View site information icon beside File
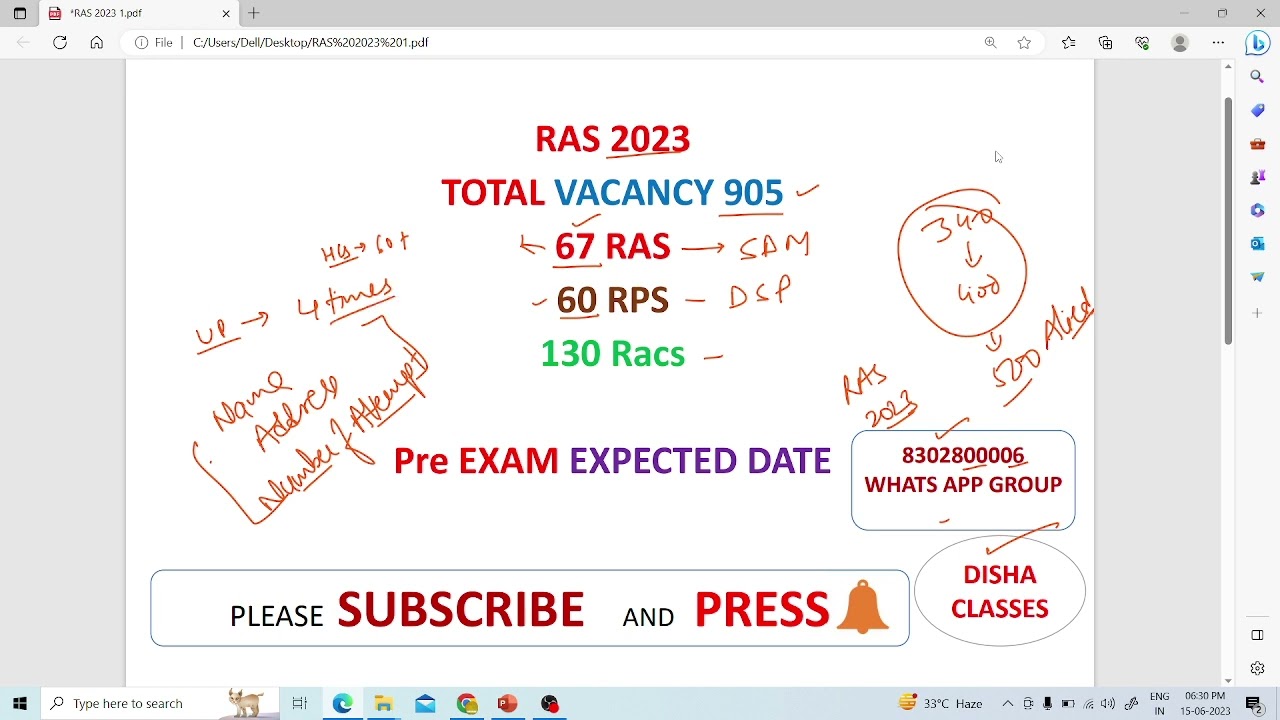The height and width of the screenshot is (720, 1280). coord(141,42)
